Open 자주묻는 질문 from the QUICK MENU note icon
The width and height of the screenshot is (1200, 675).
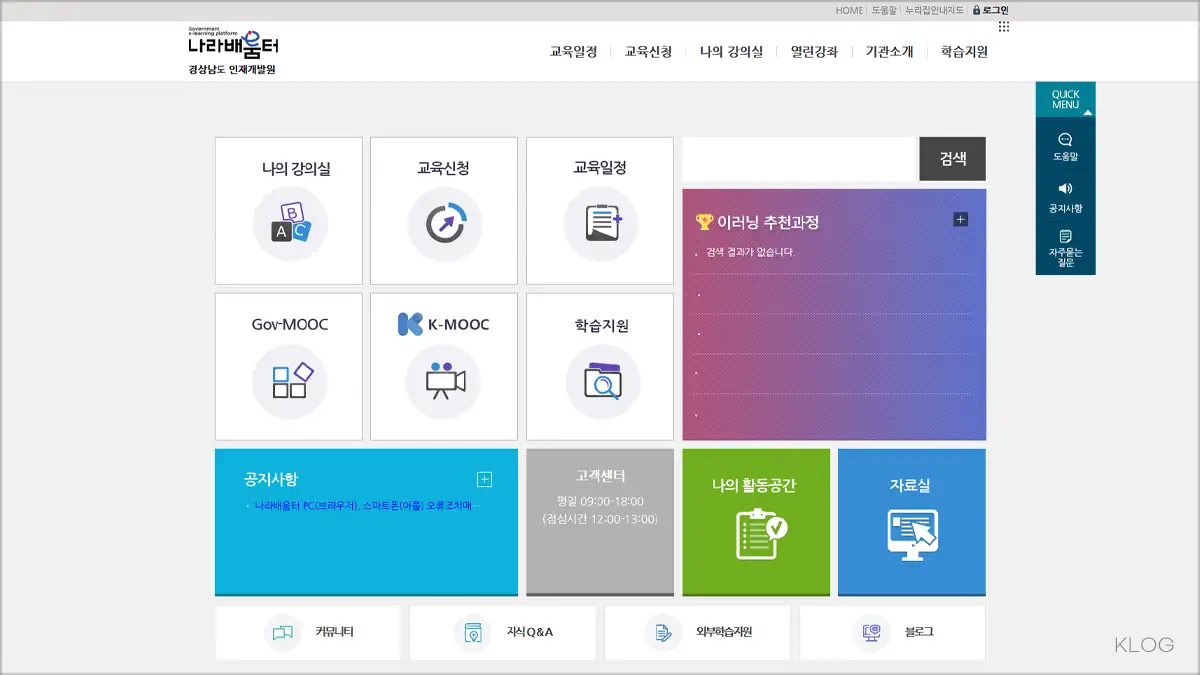(1065, 241)
